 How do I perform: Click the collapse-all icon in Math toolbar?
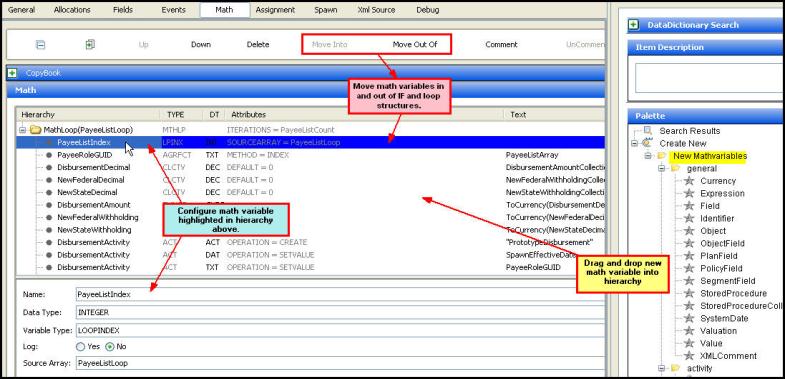tap(41, 45)
